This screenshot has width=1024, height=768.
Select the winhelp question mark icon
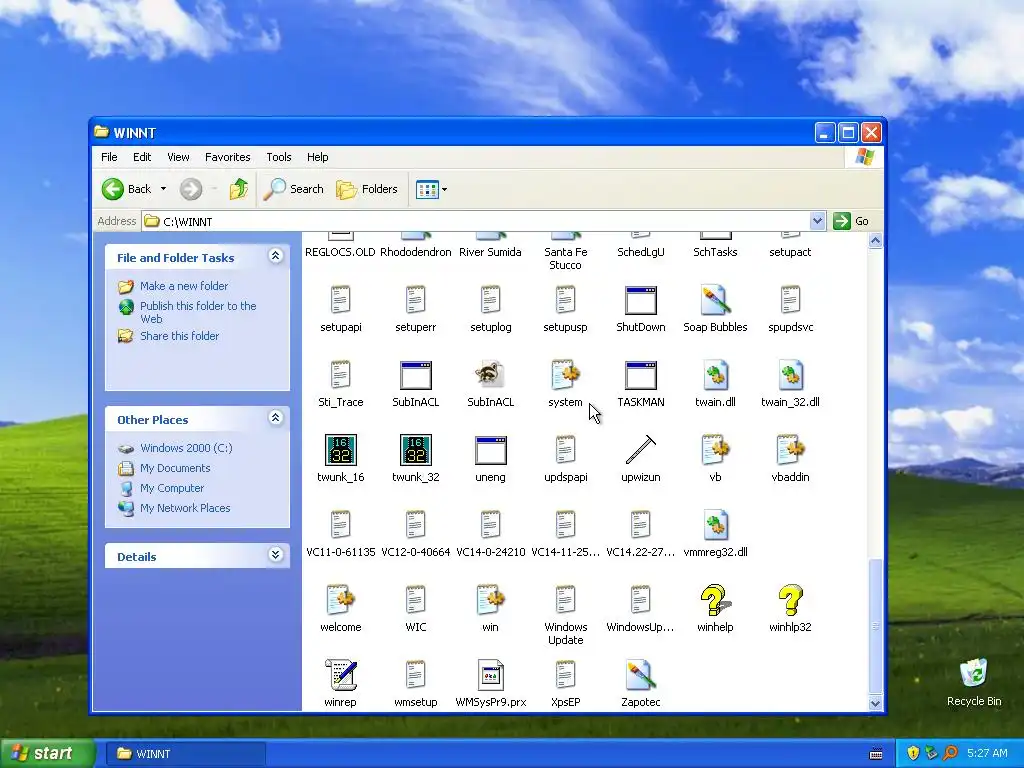[x=715, y=601]
